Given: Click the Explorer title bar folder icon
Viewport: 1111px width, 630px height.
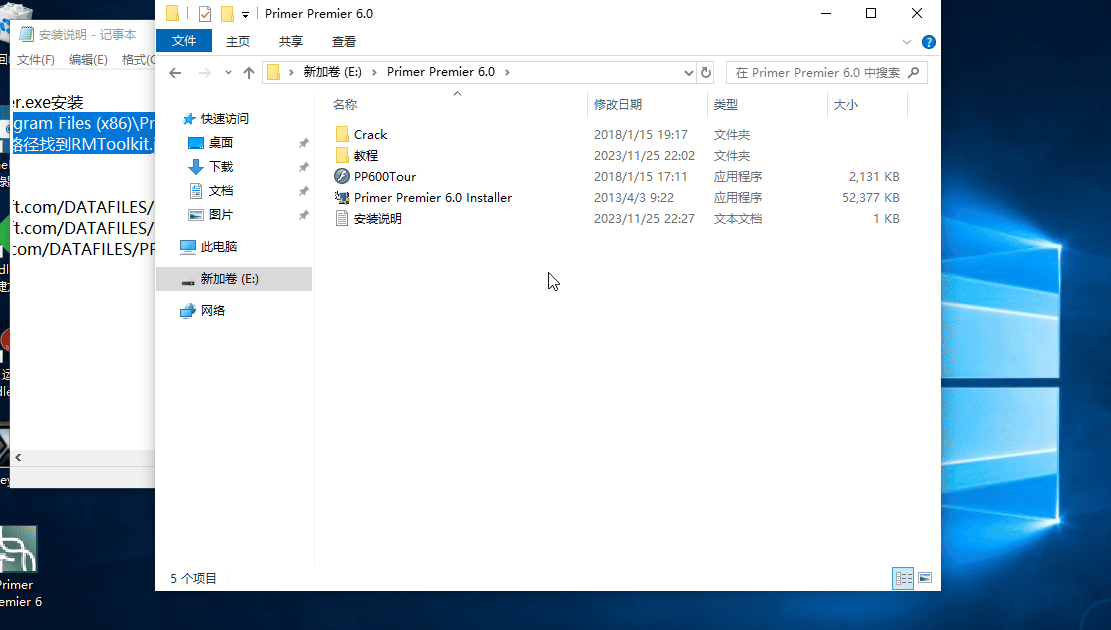Looking at the screenshot, I should pyautogui.click(x=172, y=13).
